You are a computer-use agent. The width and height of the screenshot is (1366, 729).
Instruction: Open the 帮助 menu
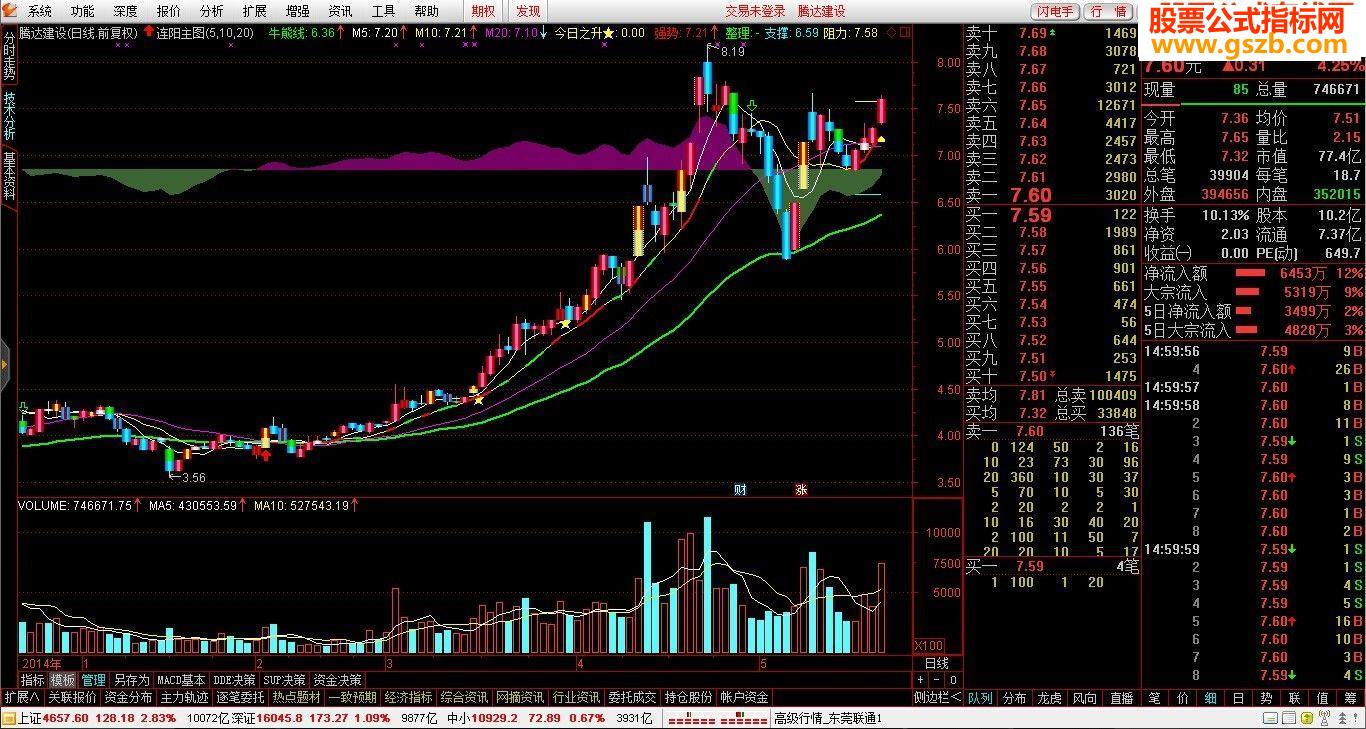(426, 11)
